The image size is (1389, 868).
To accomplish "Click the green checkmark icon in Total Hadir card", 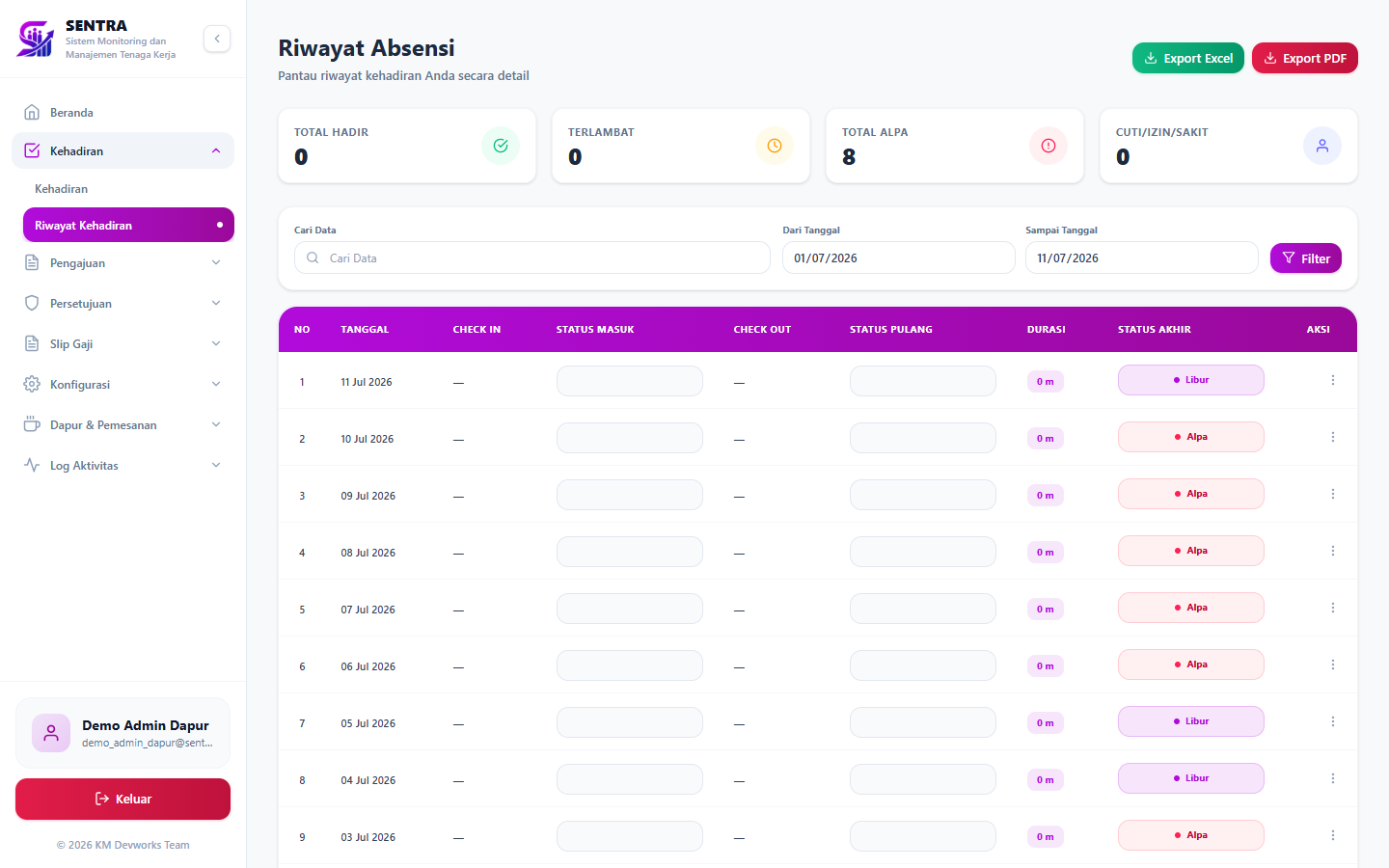I will (501, 146).
